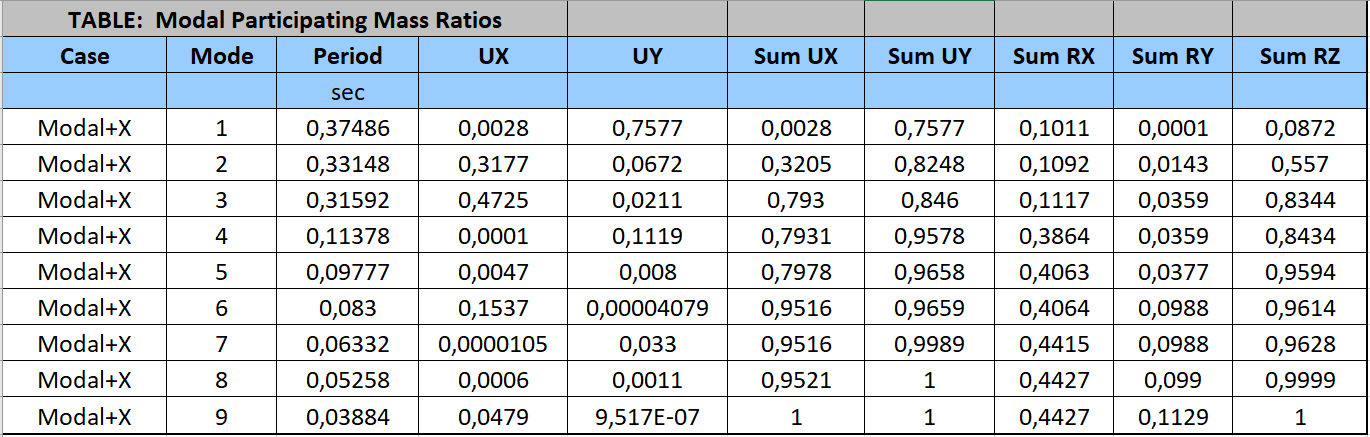Select period cell 0,37486 for mode 1

click(348, 128)
